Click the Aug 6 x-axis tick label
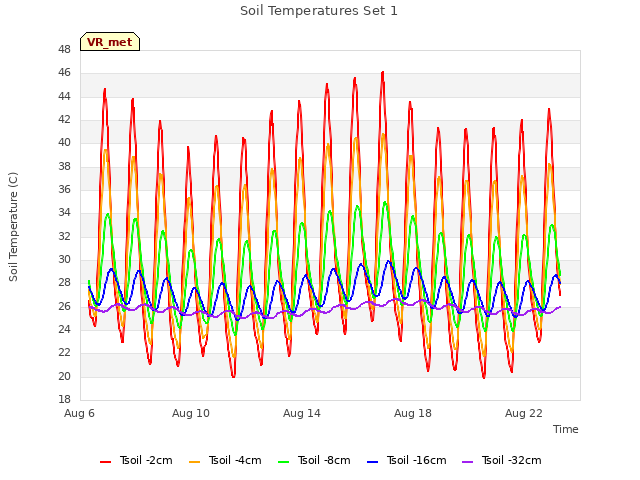This screenshot has width=640, height=480. (79, 413)
